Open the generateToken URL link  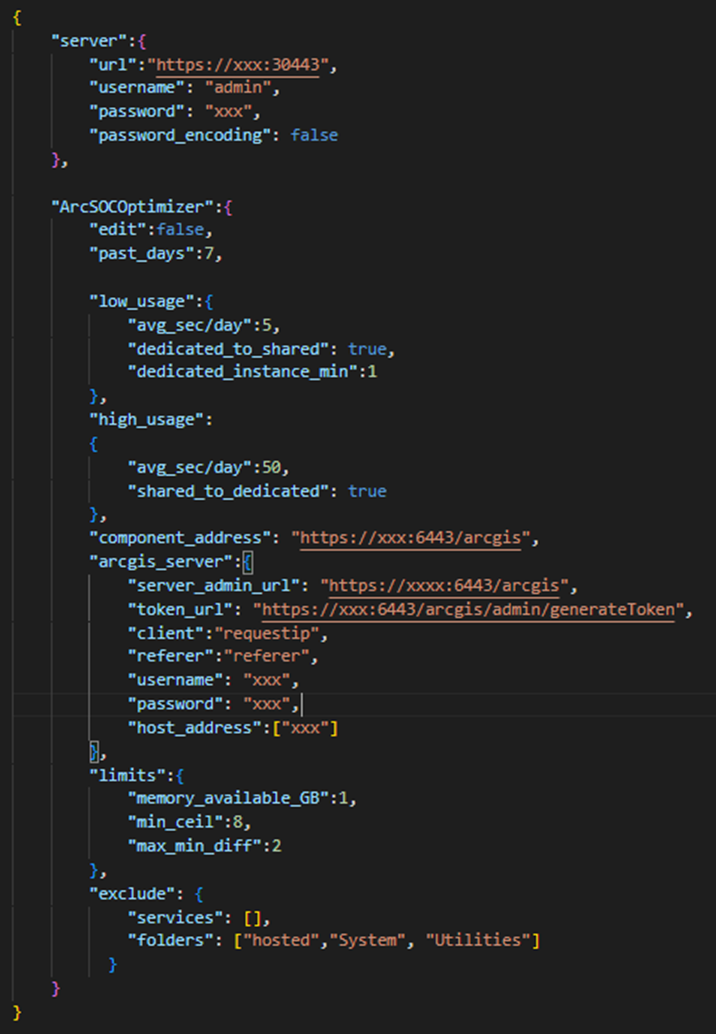pyautogui.click(x=469, y=609)
